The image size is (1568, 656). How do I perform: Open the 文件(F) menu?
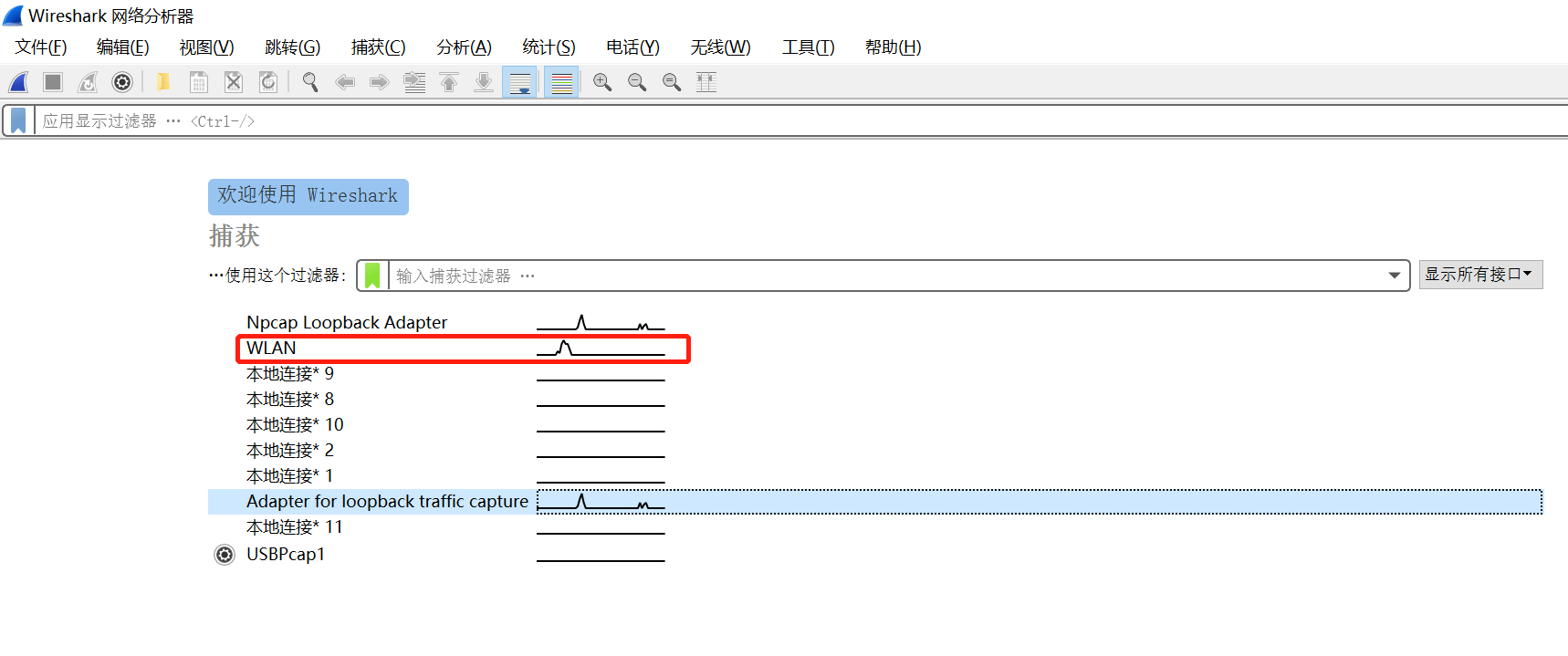click(41, 47)
